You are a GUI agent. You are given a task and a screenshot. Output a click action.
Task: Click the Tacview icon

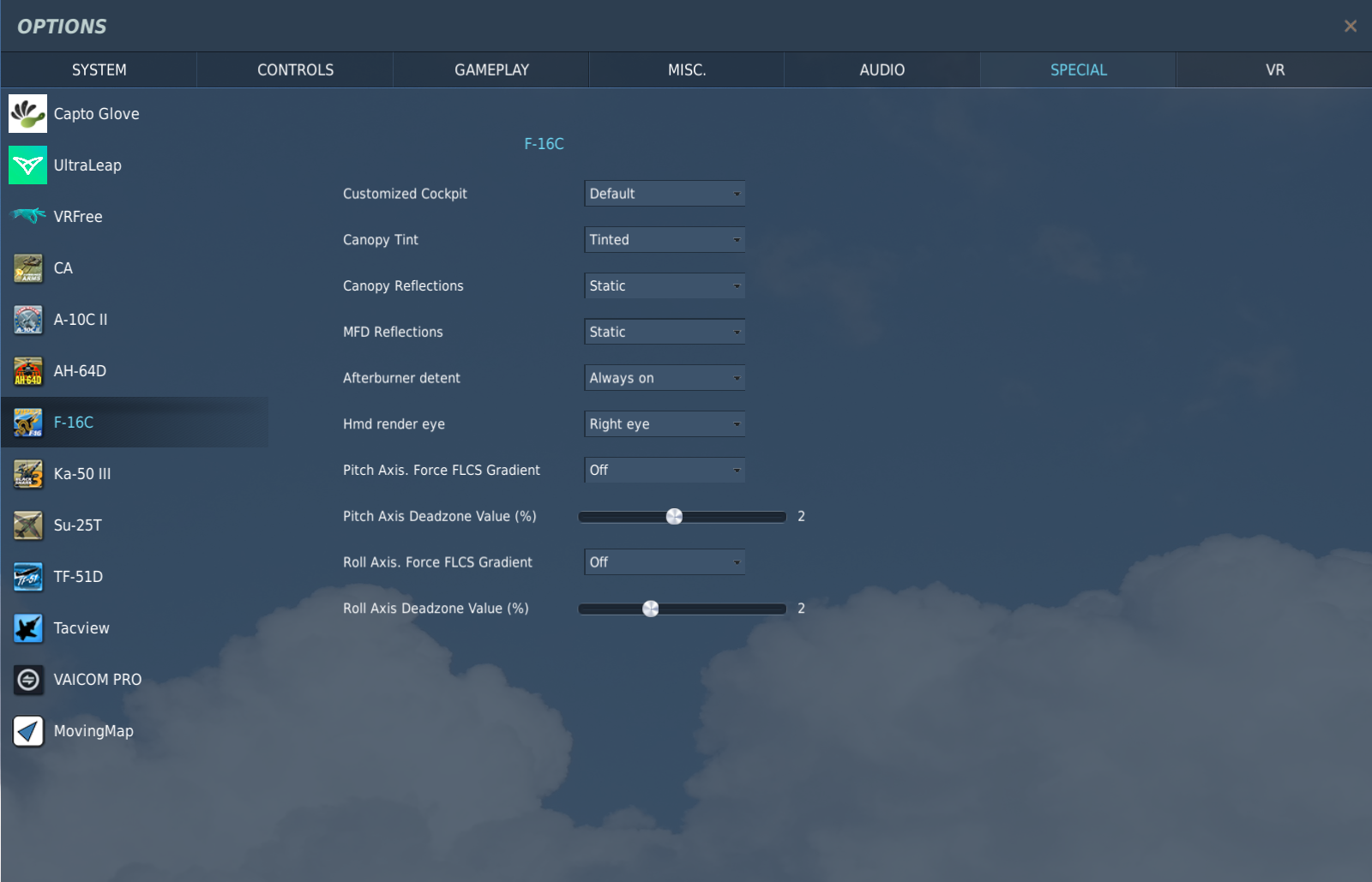pos(27,627)
